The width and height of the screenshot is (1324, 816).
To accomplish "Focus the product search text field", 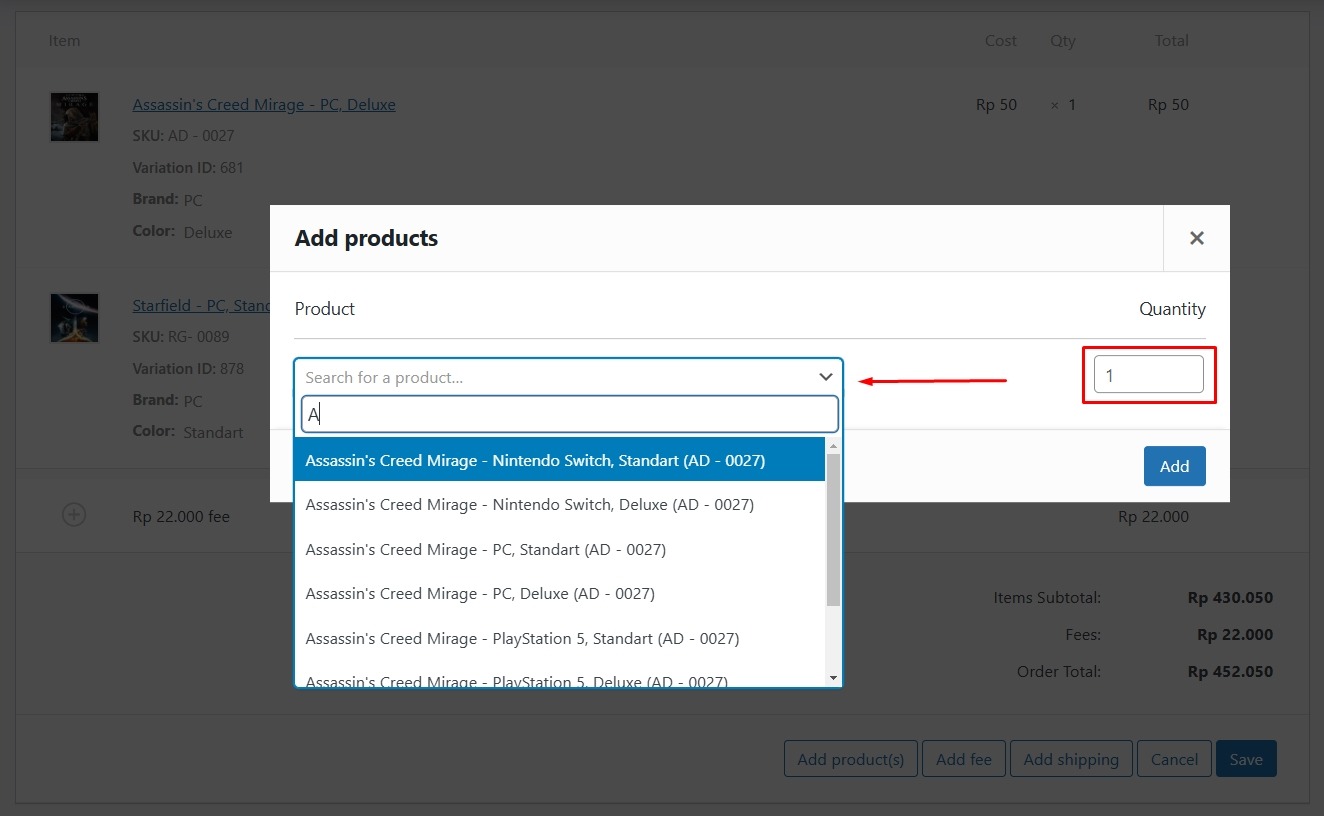I will 569,414.
